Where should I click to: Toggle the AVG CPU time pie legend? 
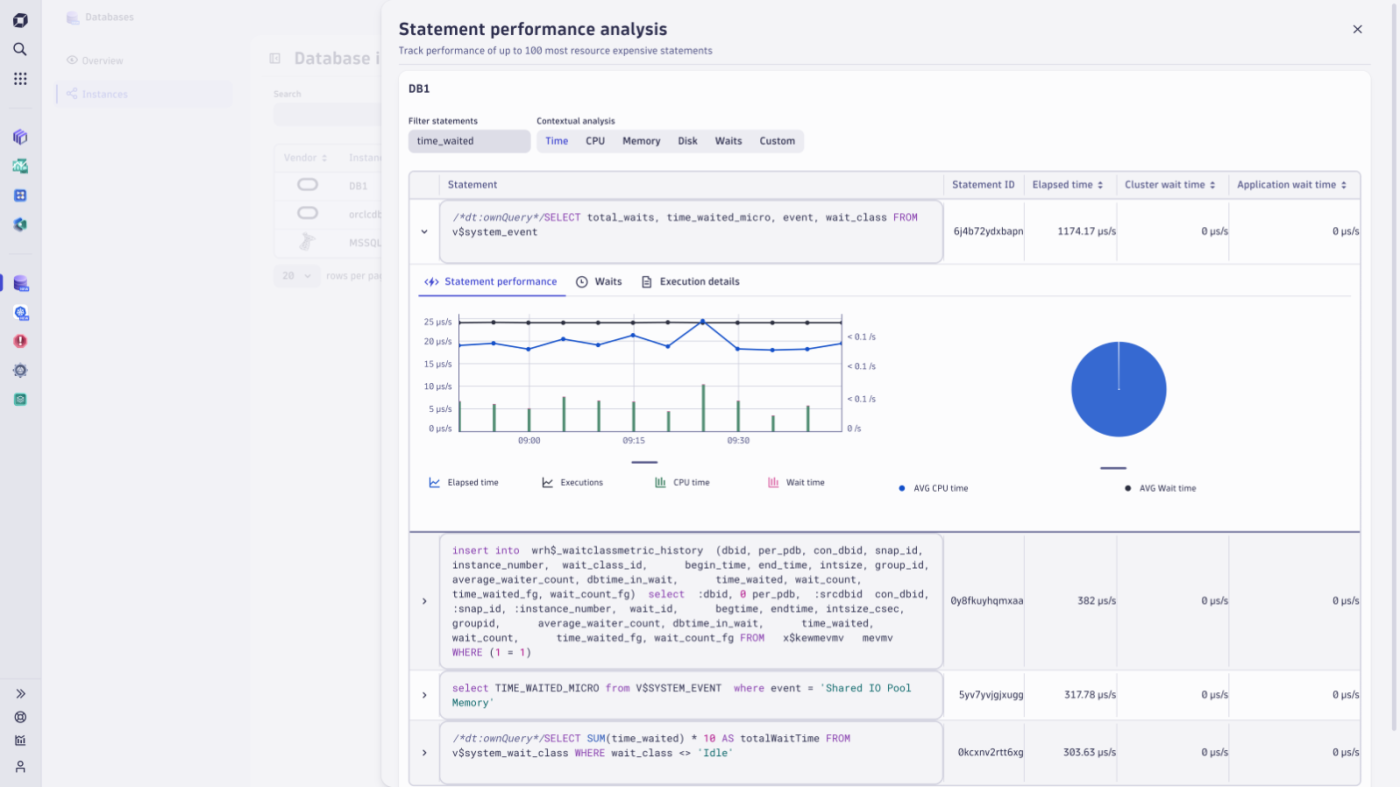click(932, 488)
